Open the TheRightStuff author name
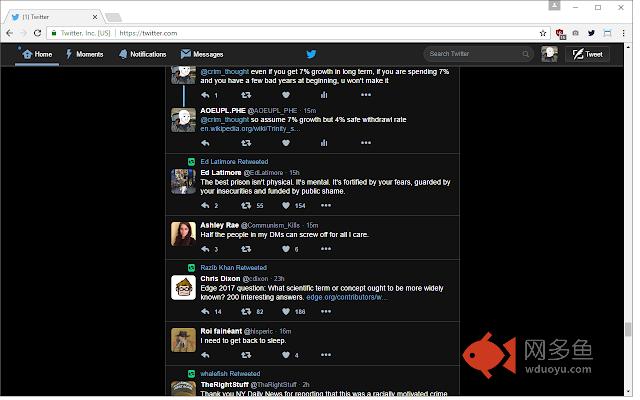Viewport: 640px width, 400px height. [224, 385]
